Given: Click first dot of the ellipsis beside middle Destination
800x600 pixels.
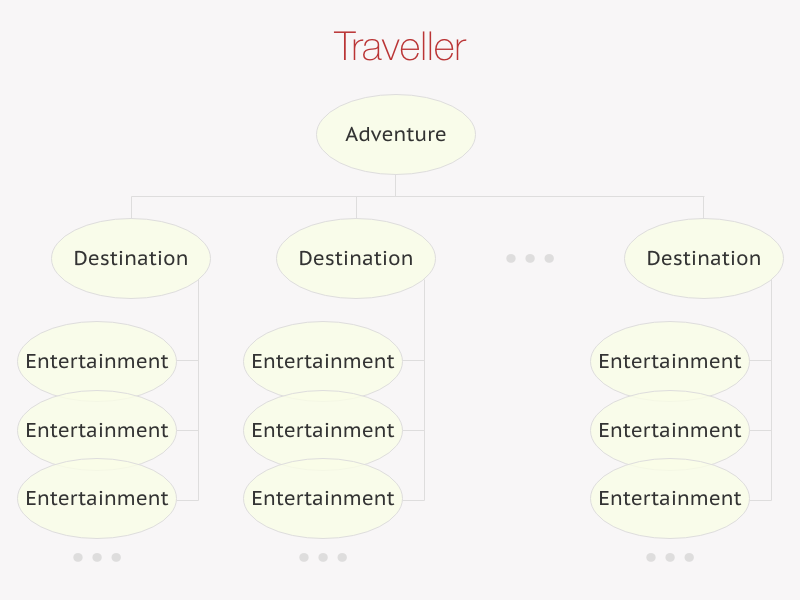Looking at the screenshot, I should 511,258.
